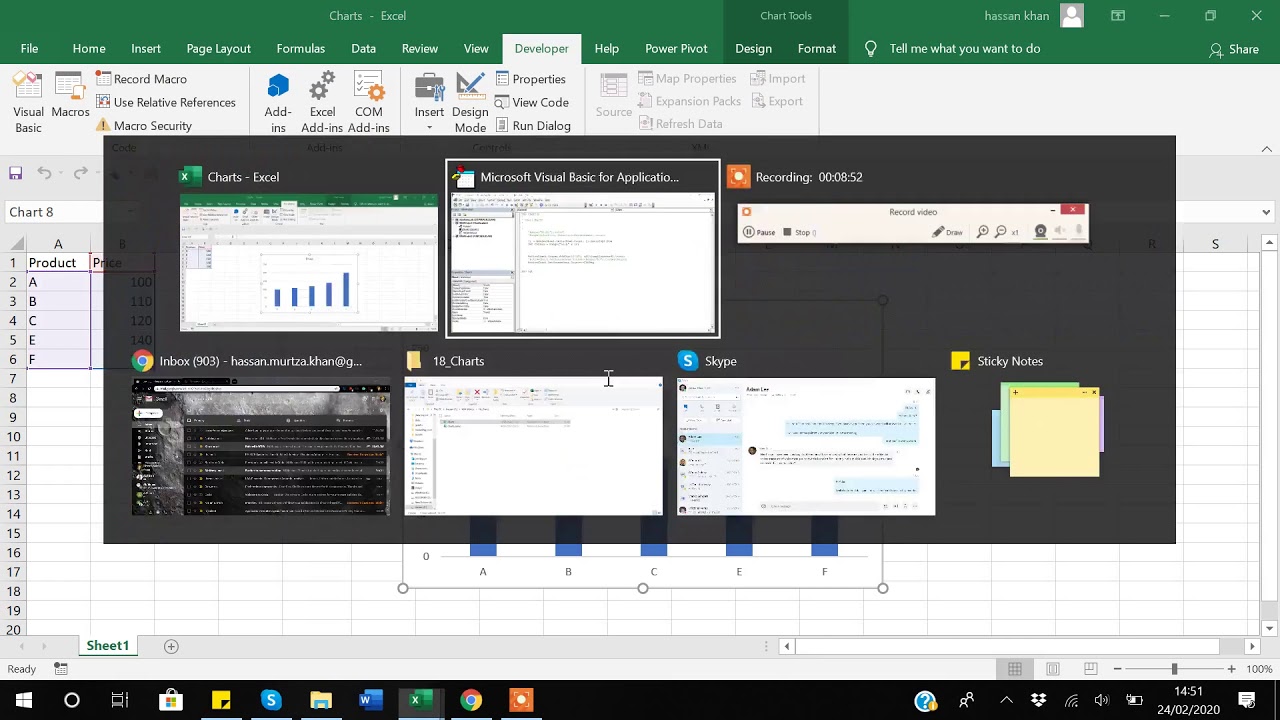This screenshot has height=720, width=1280.
Task: Open the Power Pivot tab
Action: [676, 48]
